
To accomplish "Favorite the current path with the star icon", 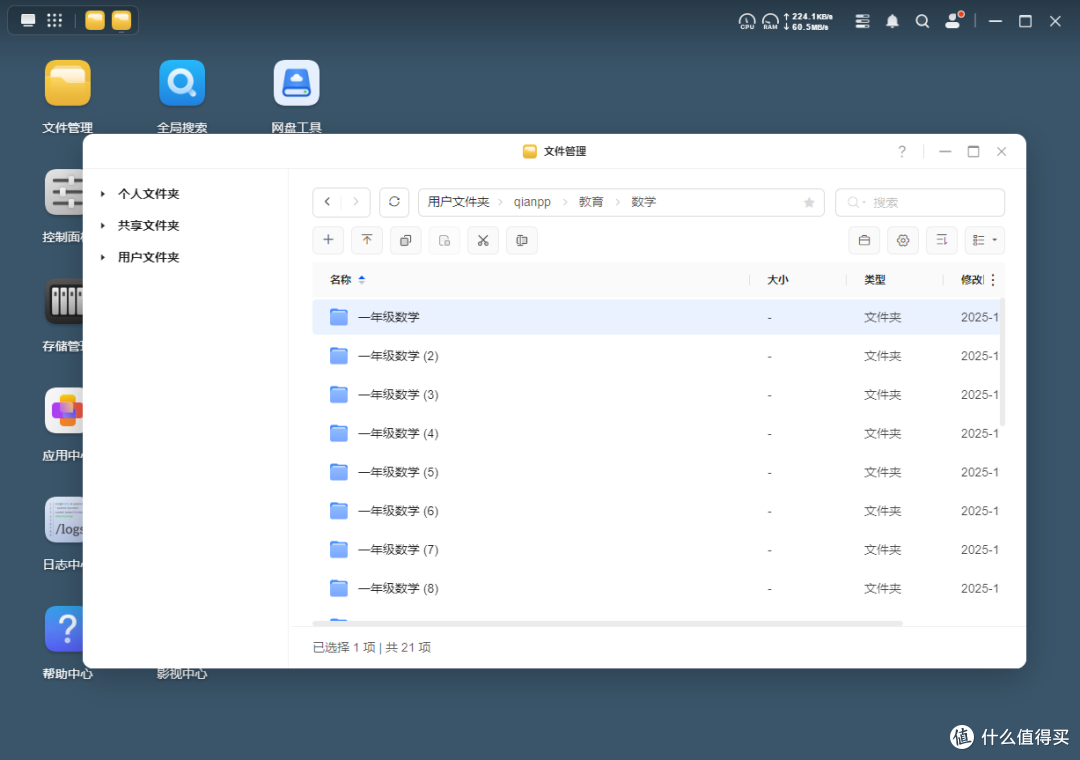I will [x=809, y=203].
